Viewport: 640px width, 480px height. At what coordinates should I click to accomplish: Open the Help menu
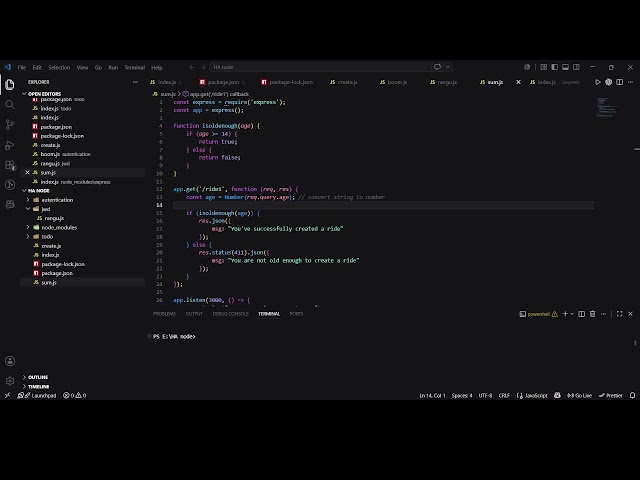tap(157, 67)
